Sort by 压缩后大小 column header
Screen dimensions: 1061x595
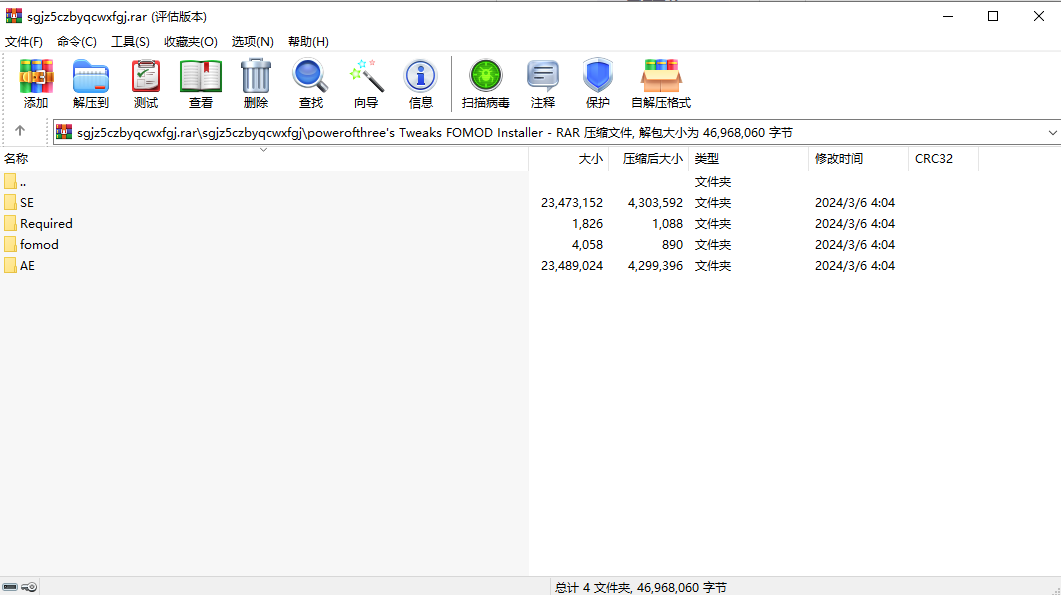click(648, 158)
